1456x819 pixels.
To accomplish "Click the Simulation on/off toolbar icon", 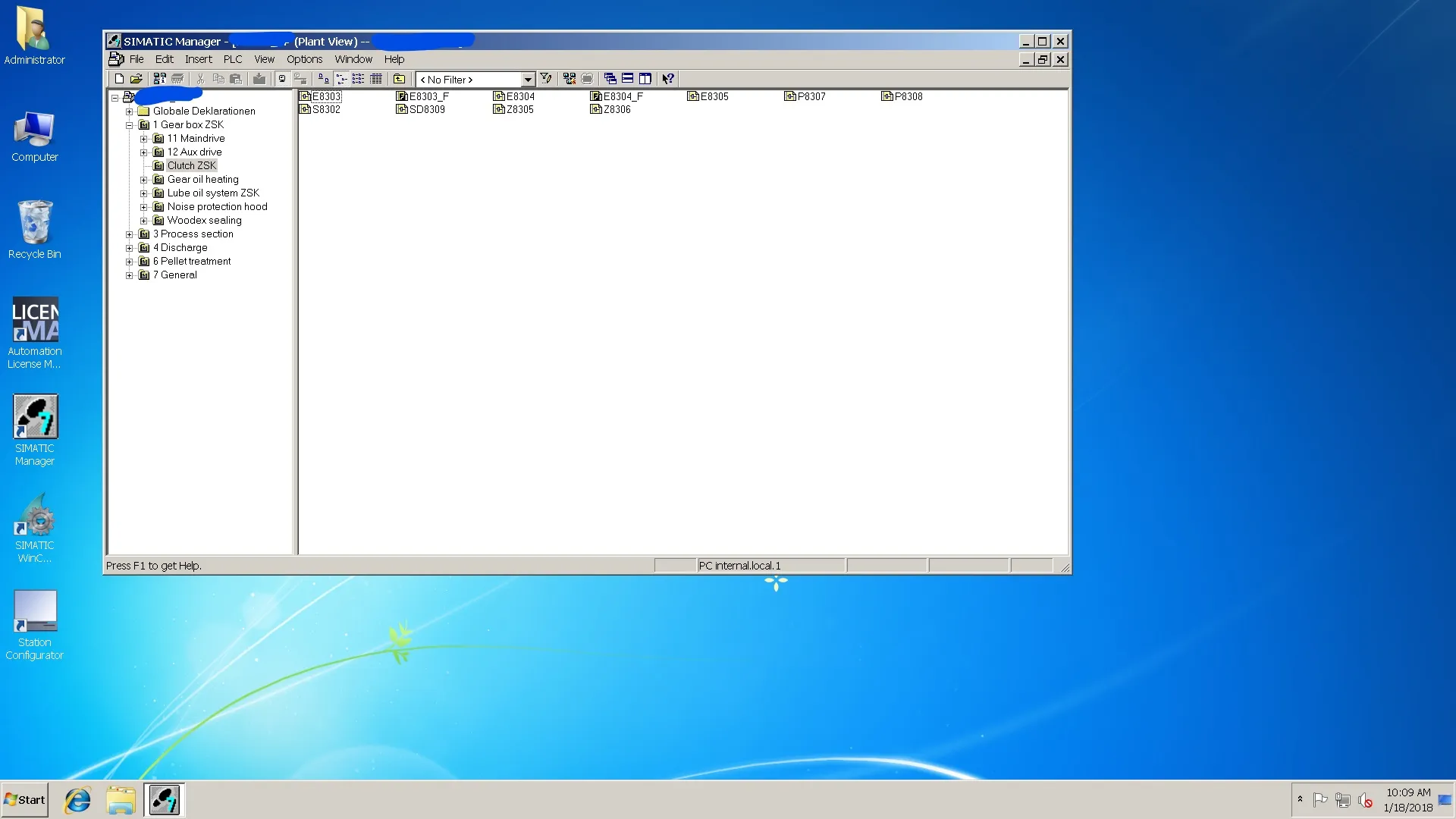I will [587, 79].
